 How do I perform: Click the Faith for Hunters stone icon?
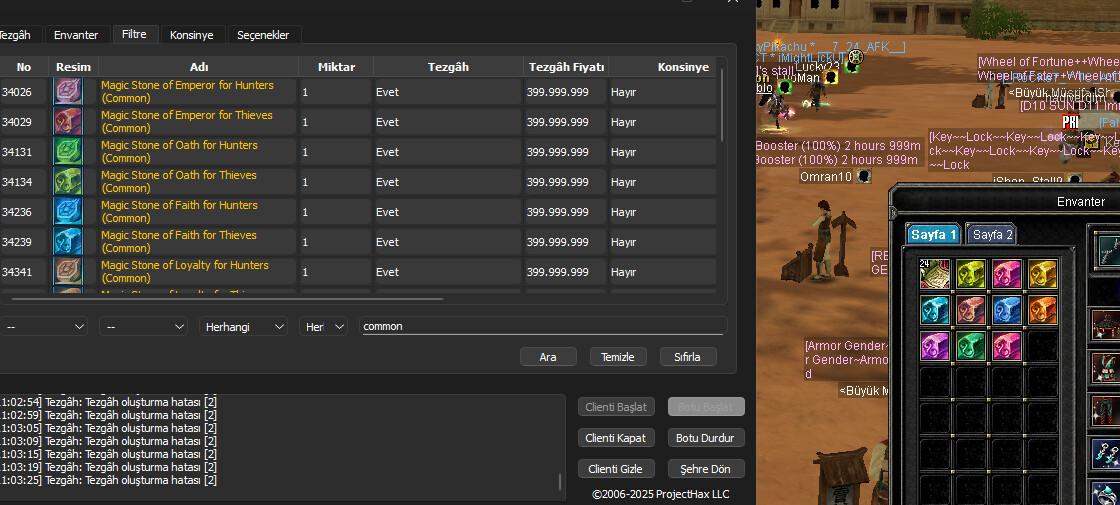pos(68,212)
